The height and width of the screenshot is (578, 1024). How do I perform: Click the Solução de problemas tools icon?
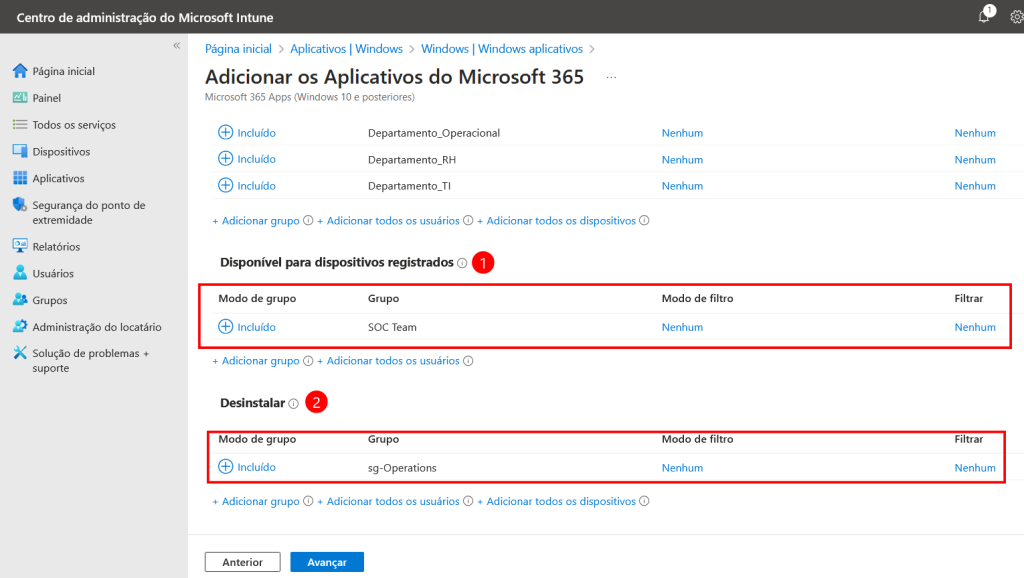(20, 353)
